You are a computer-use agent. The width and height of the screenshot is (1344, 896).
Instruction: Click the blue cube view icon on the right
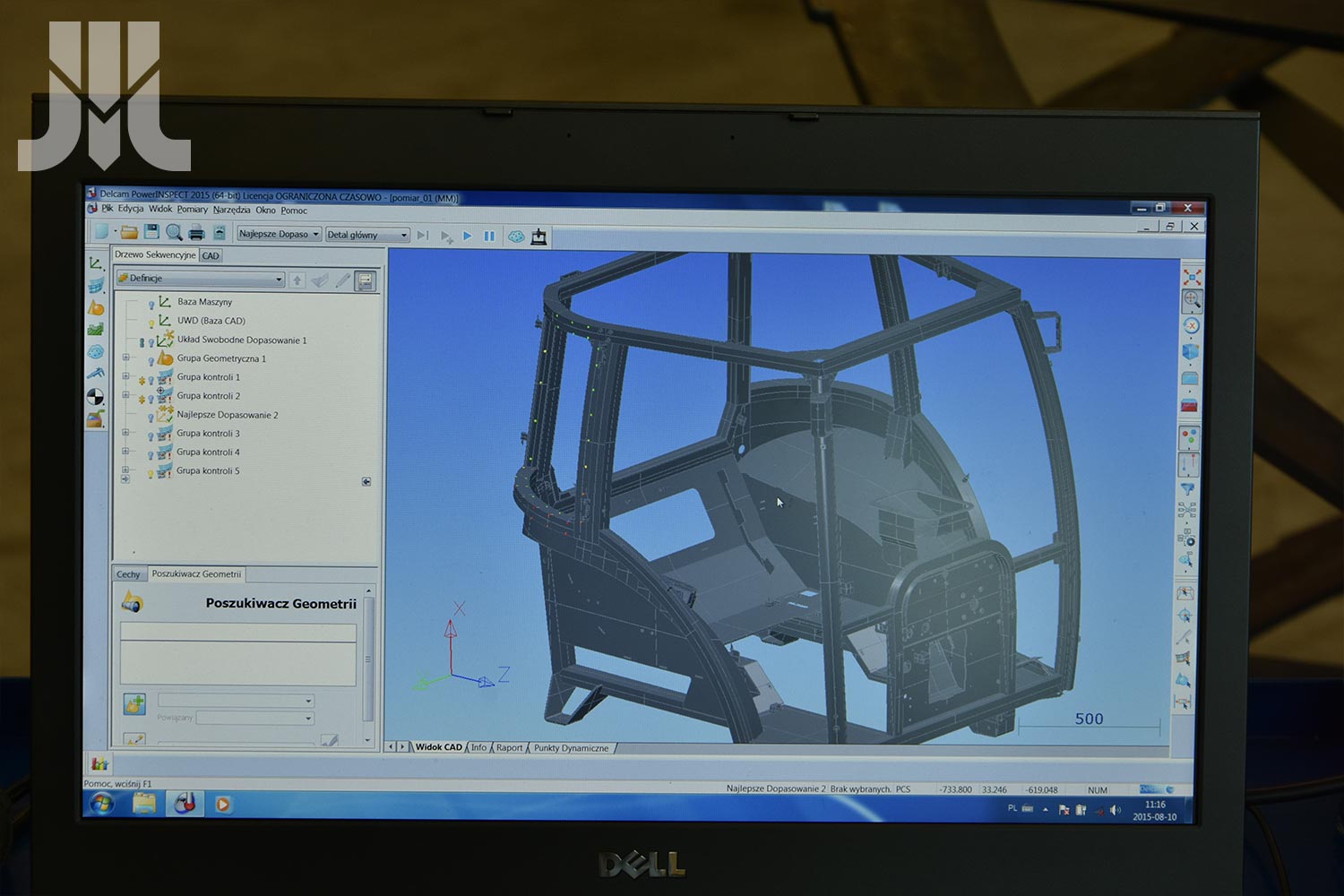pyautogui.click(x=1191, y=351)
